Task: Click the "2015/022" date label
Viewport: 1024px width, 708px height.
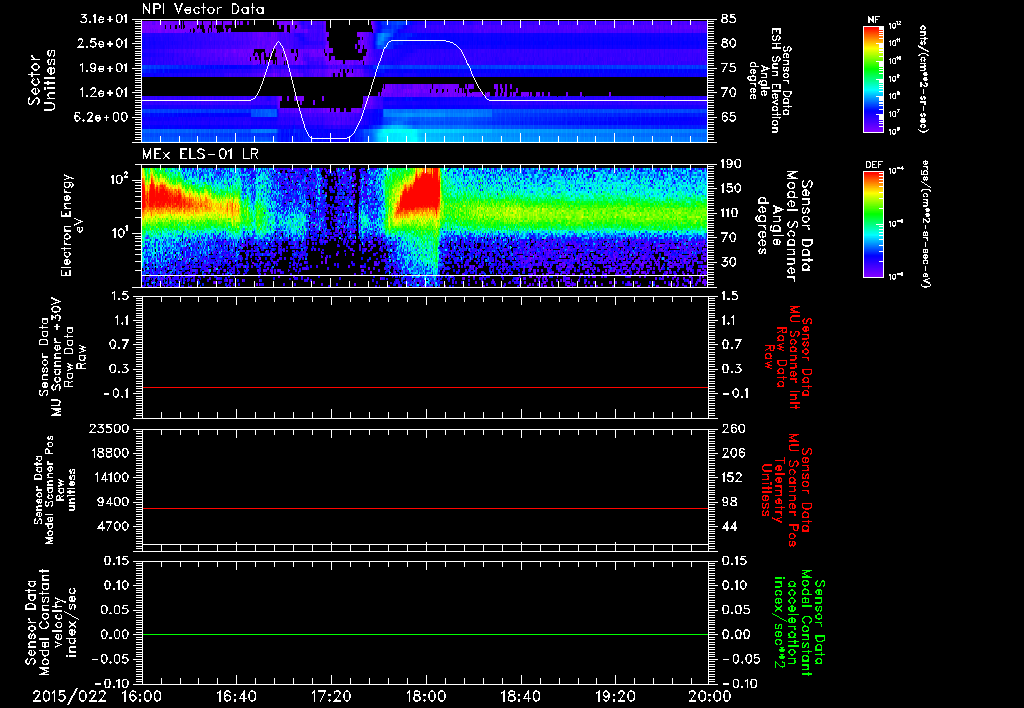Action: [69, 696]
